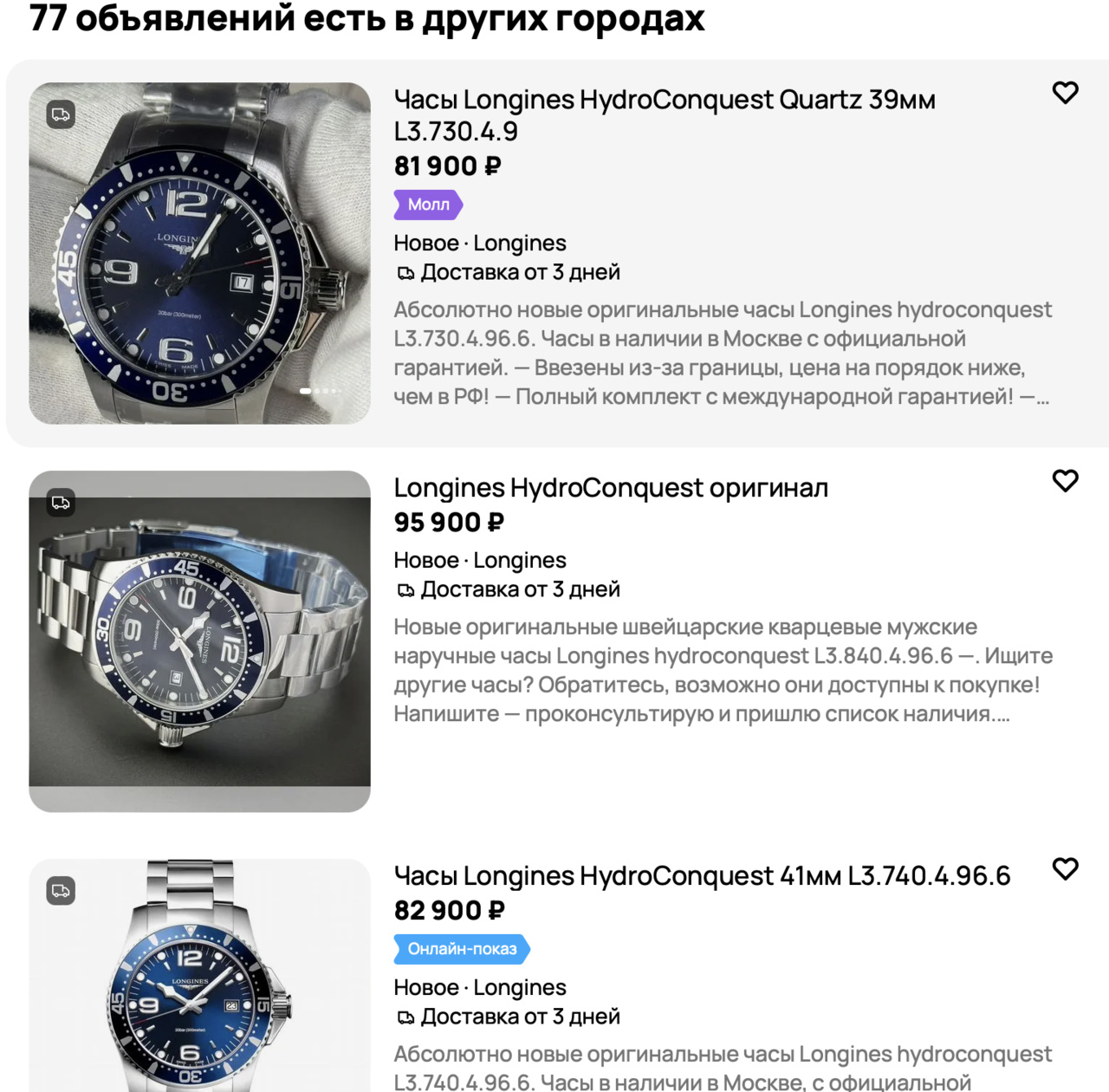Click the 95 900 ₽ price

tap(449, 523)
